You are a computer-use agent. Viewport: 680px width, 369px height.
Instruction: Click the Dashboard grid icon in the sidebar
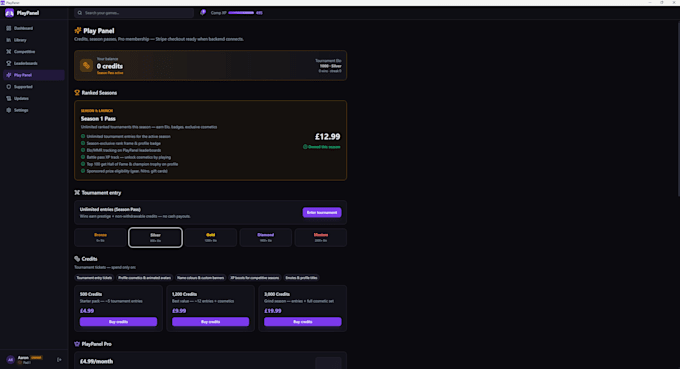point(9,28)
